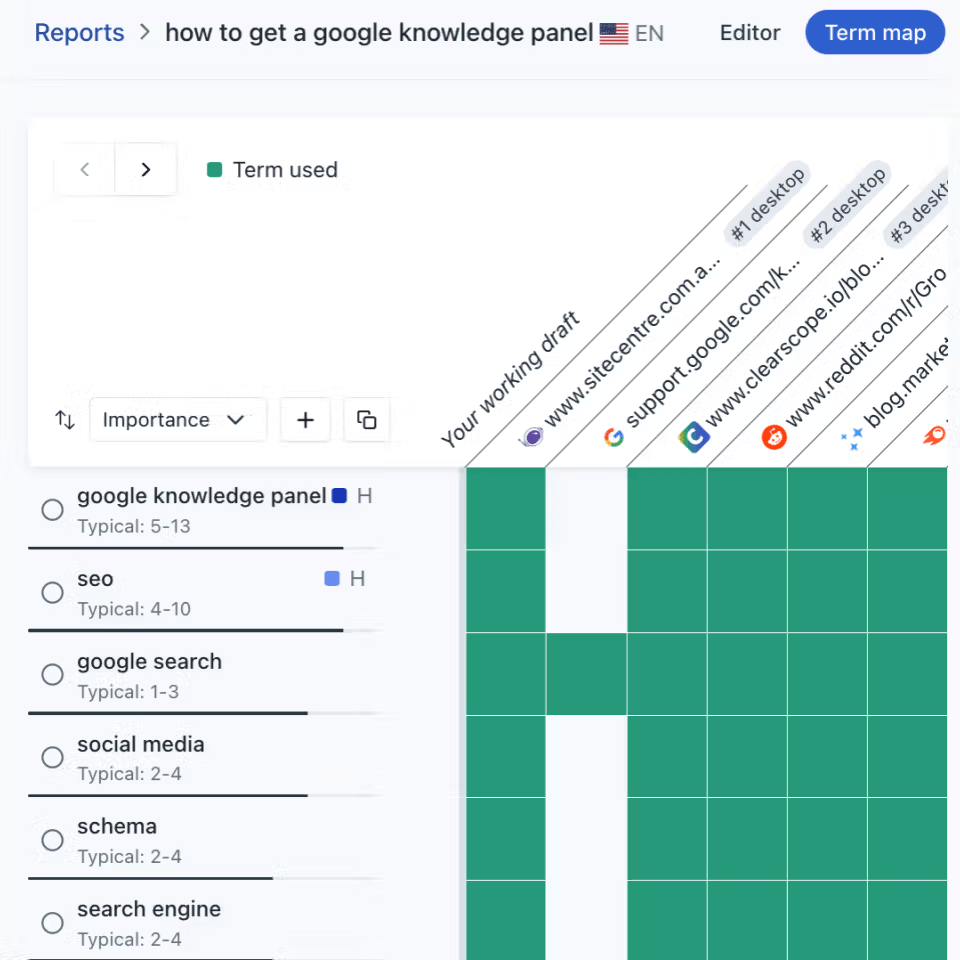
Task: Go to previous page arrow
Action: click(85, 170)
